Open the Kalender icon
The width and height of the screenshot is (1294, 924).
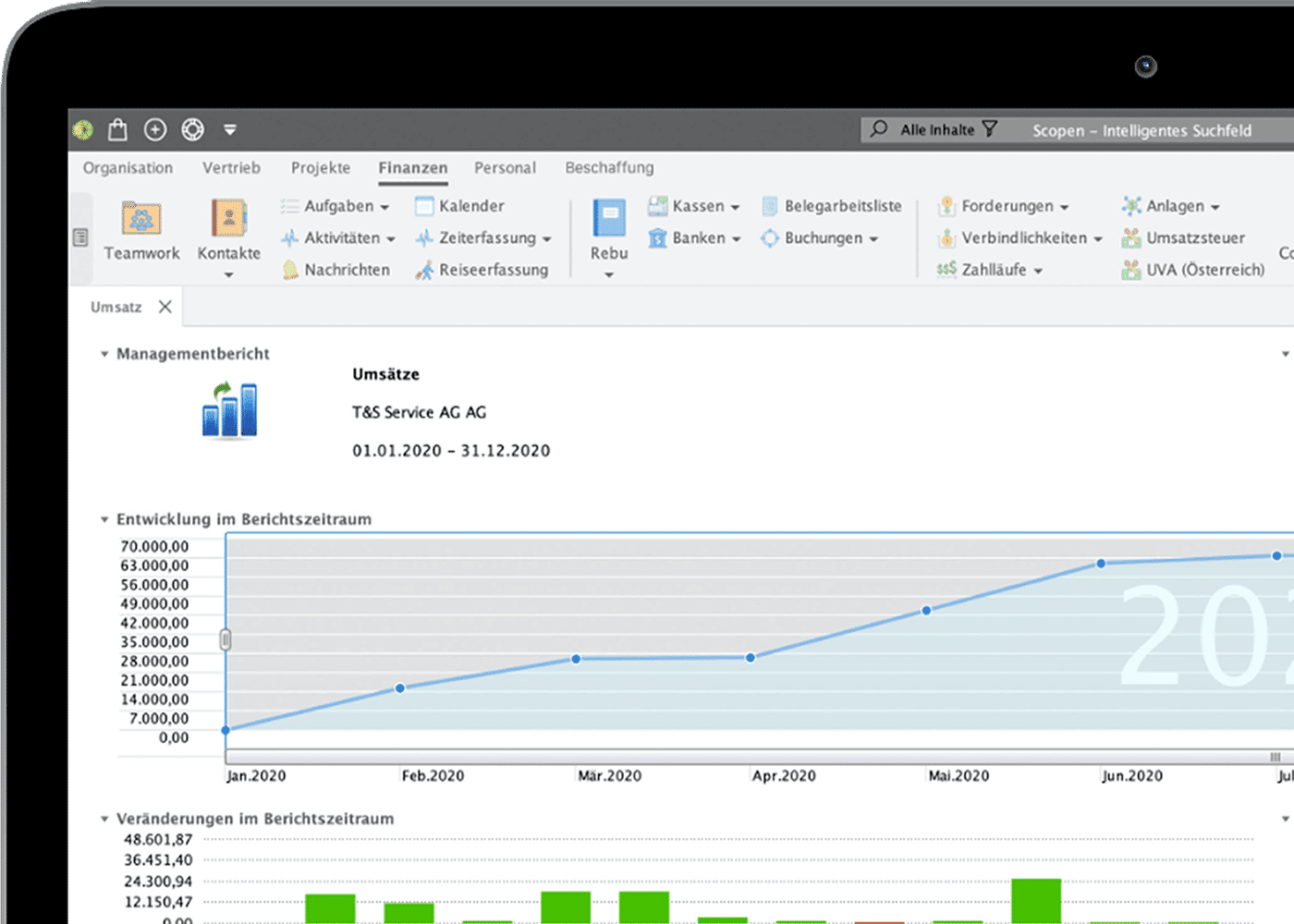(424, 206)
